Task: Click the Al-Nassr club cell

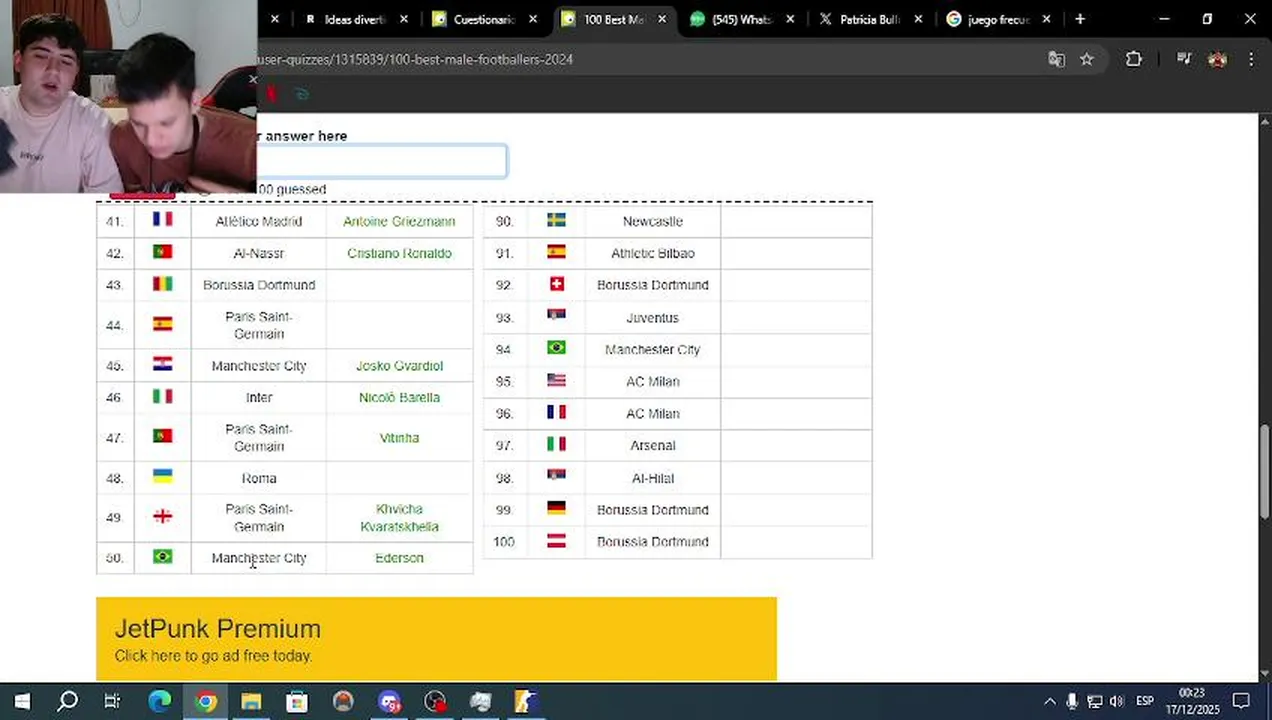Action: click(x=258, y=253)
